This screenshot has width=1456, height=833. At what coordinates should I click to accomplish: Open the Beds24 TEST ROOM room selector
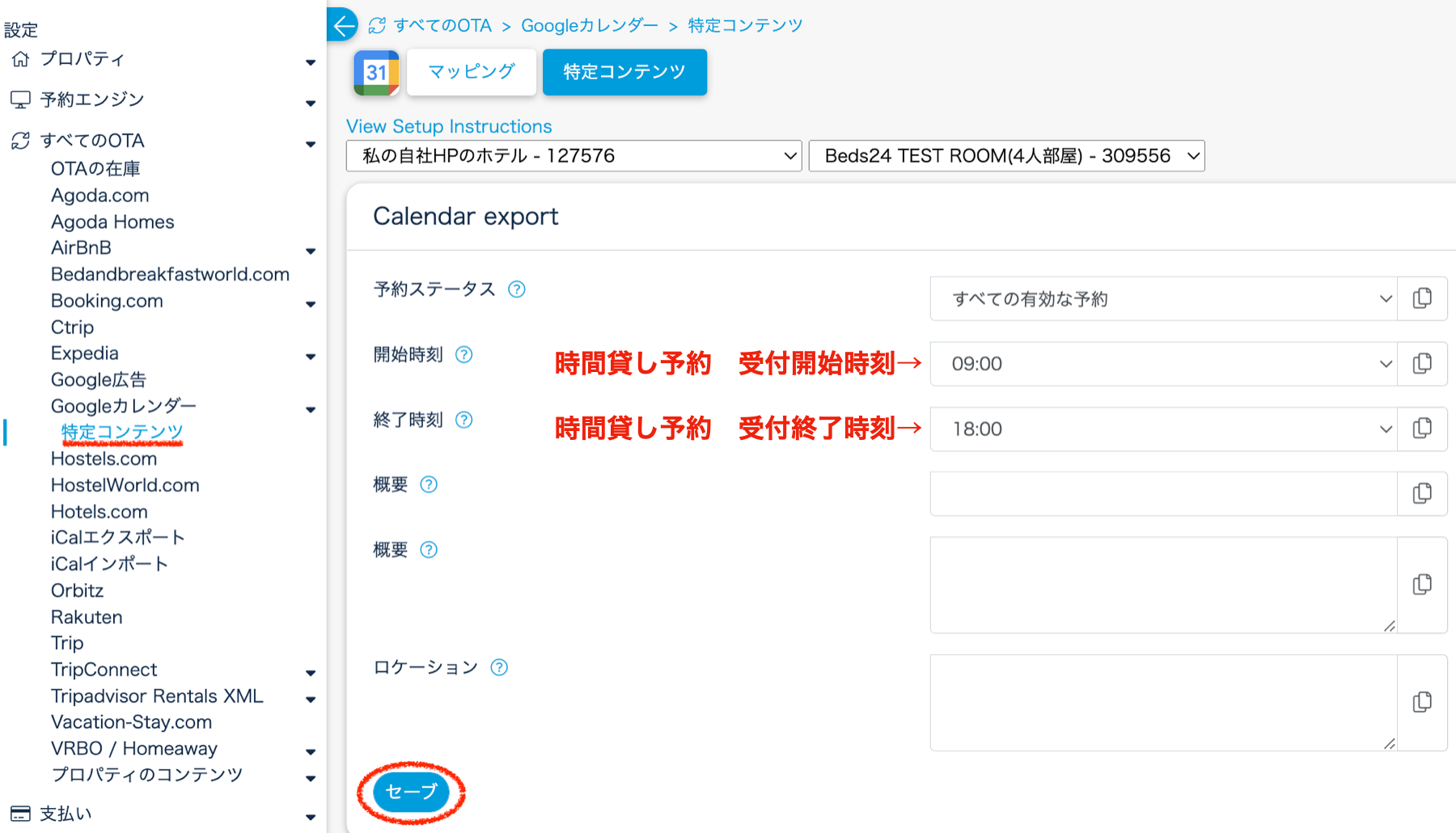point(1005,156)
